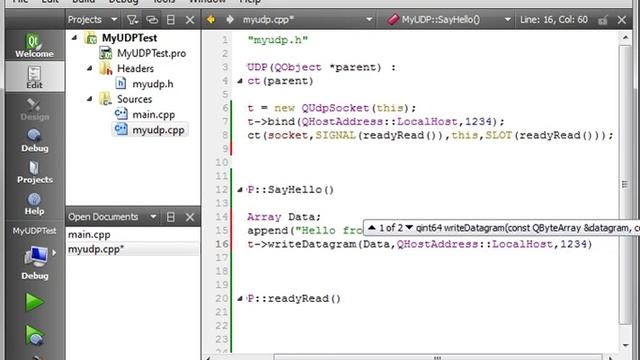Close the myudp.cpp editor document
Screen dimensions: 640x360
(622, 20)
